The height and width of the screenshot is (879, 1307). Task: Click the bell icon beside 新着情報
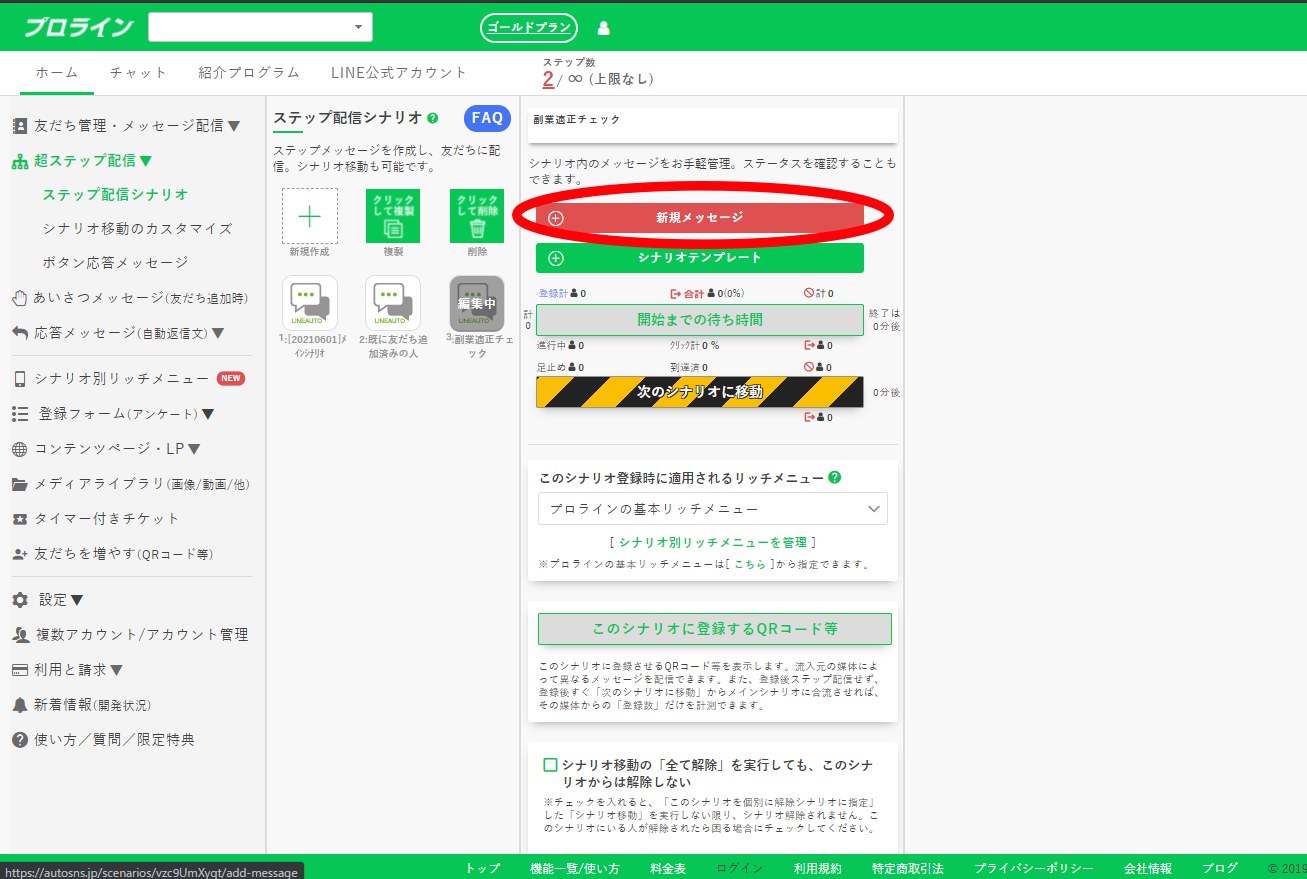click(x=20, y=705)
